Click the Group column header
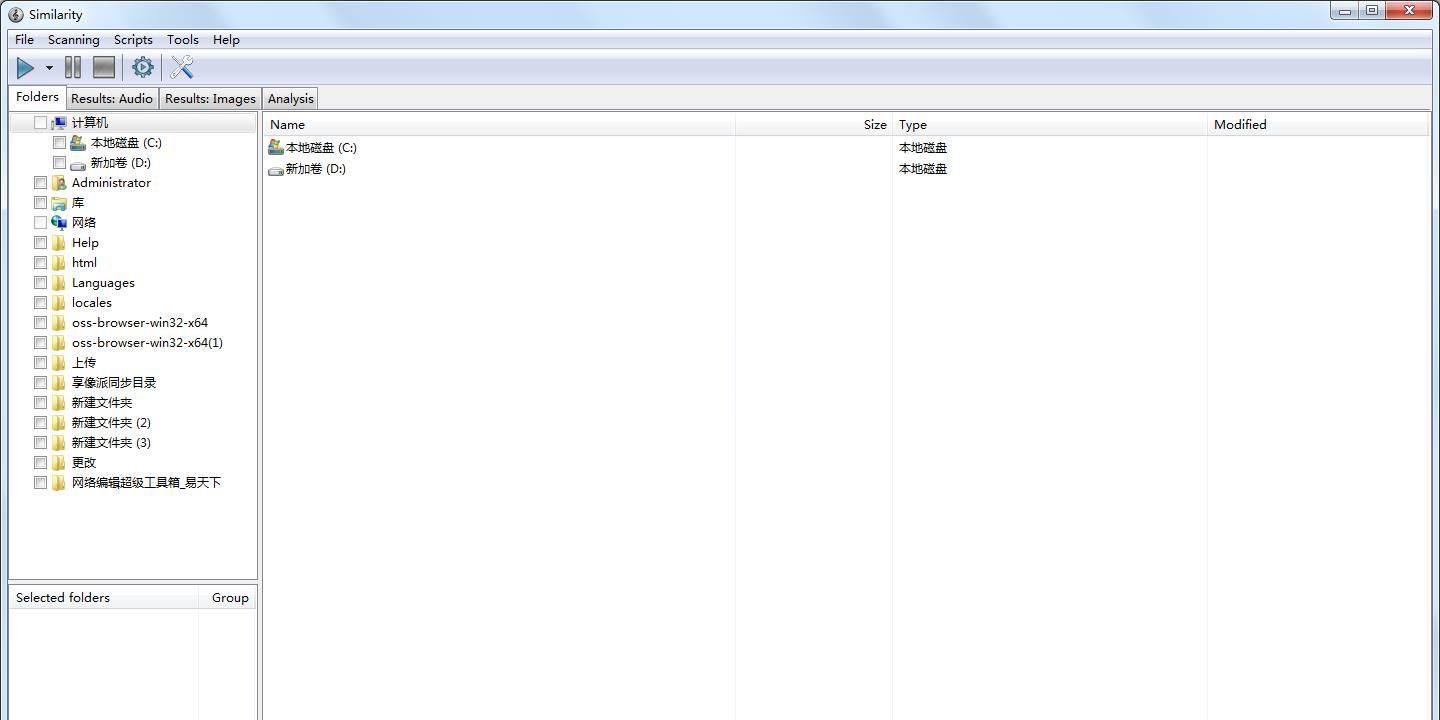This screenshot has height=720, width=1440. point(229,598)
